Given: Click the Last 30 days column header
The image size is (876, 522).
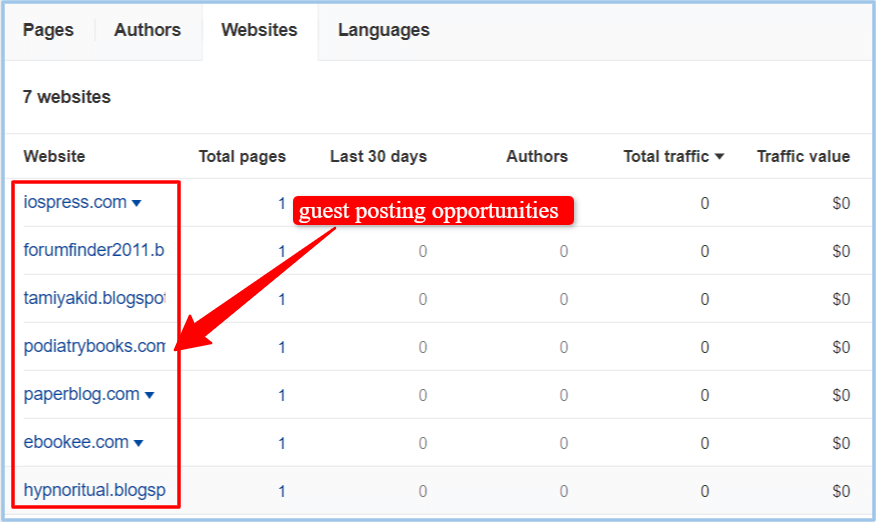Looking at the screenshot, I should [378, 156].
